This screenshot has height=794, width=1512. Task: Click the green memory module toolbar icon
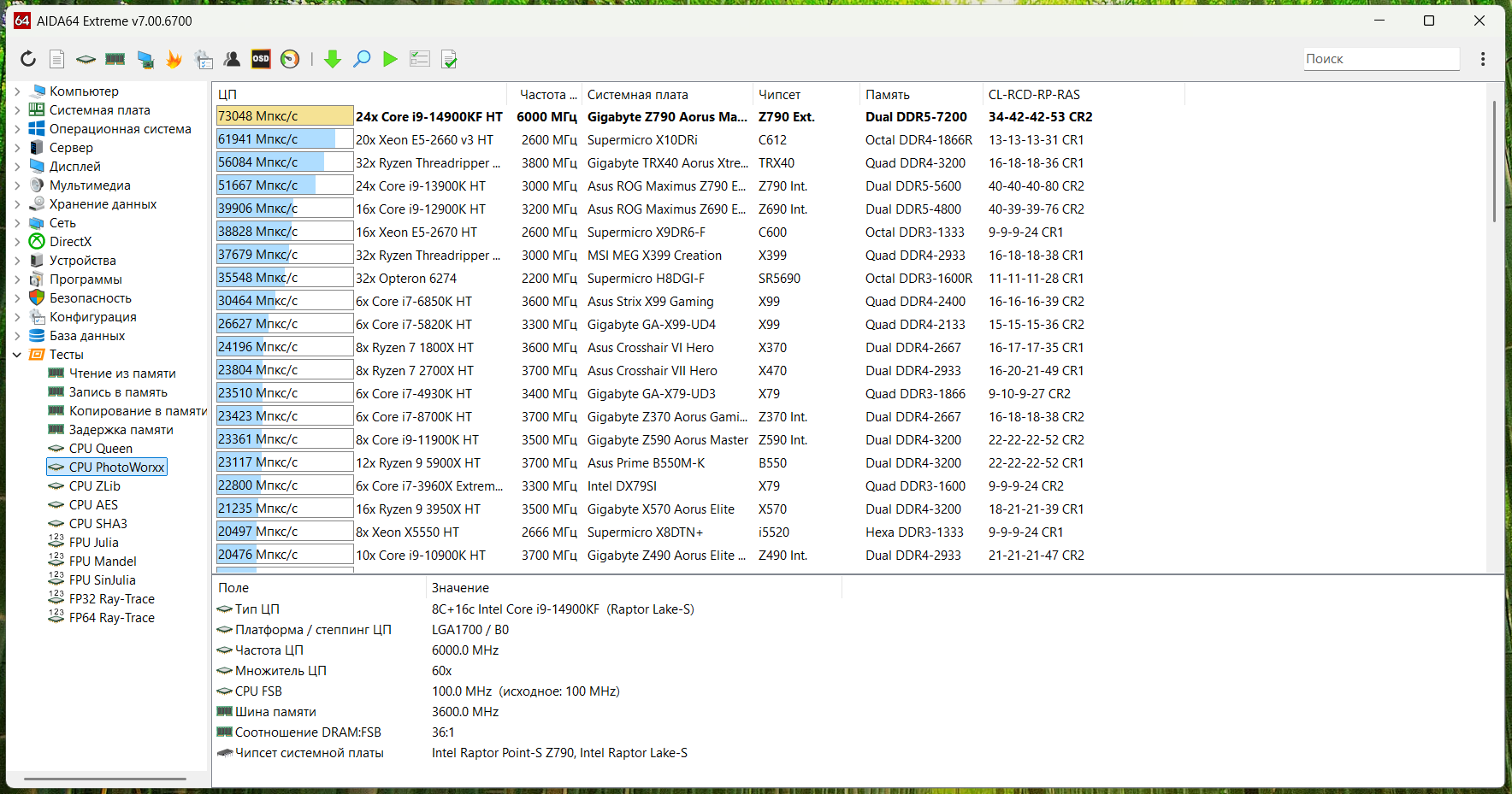point(115,59)
